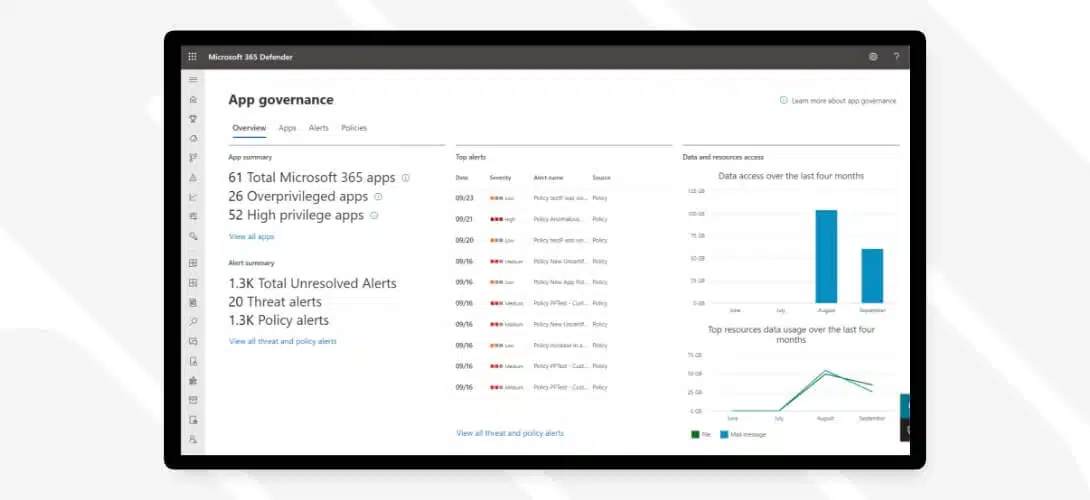Click info icon beside High privilege apps
This screenshot has height=500, width=1090.
[374, 216]
